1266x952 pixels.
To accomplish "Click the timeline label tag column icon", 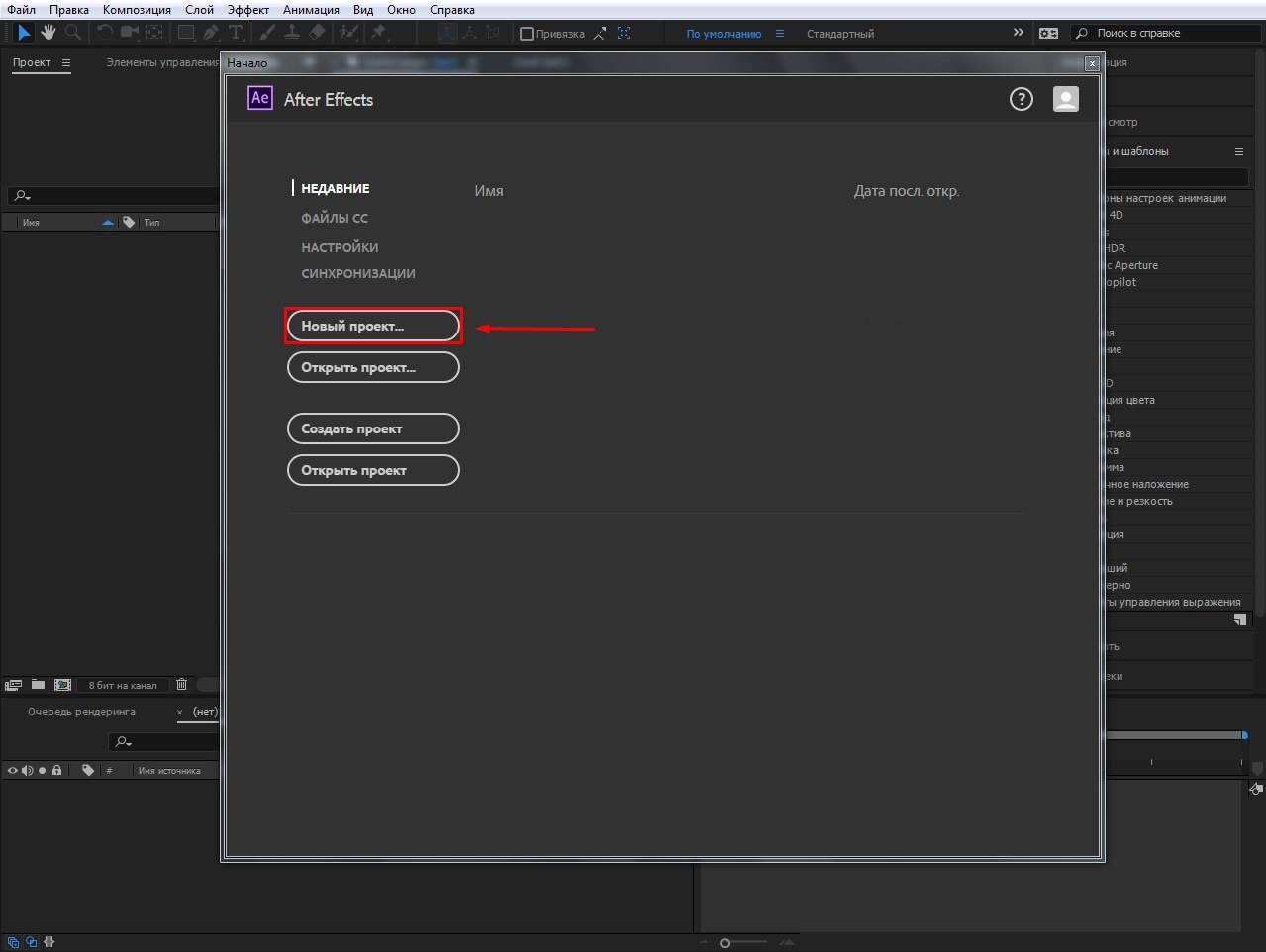I will coord(88,770).
